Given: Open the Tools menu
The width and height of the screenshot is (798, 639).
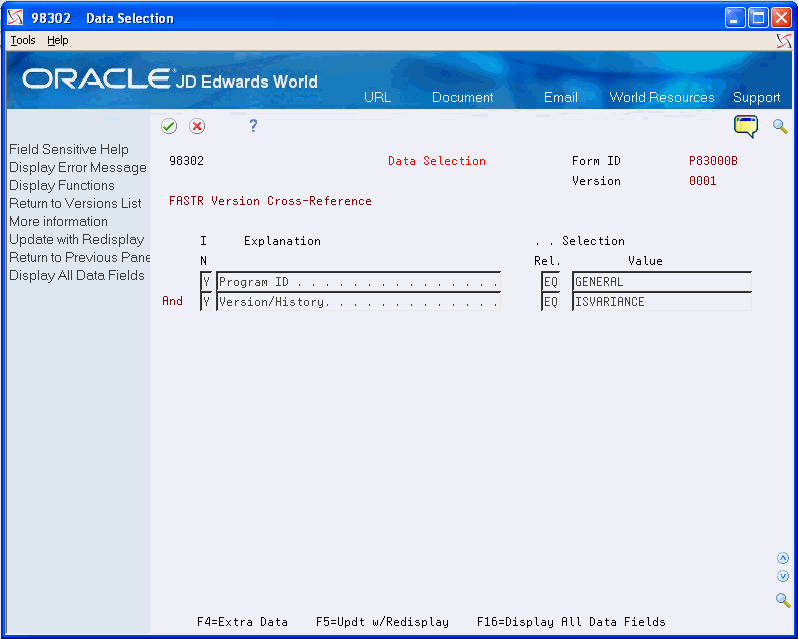Looking at the screenshot, I should pos(23,40).
